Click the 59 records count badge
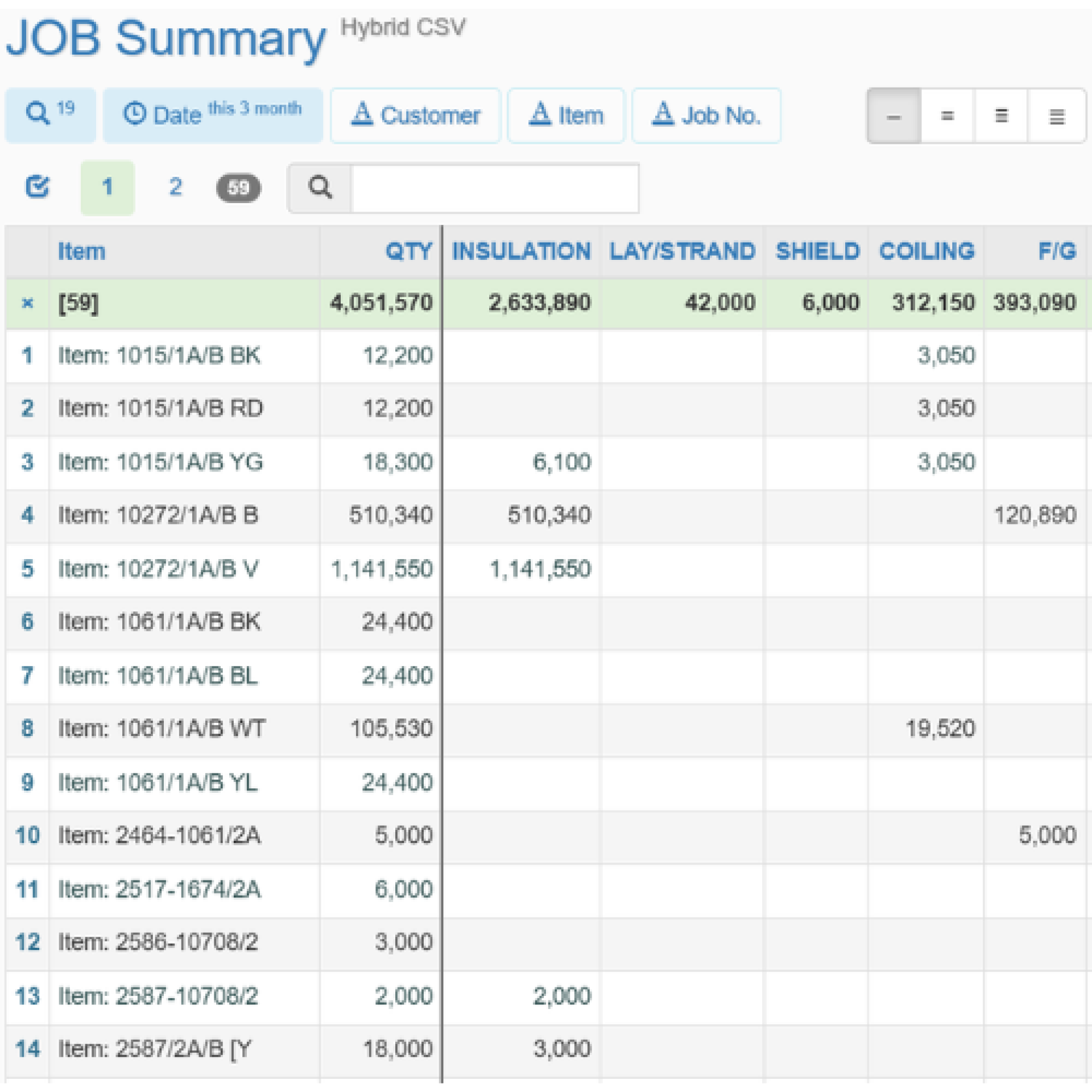 point(238,188)
